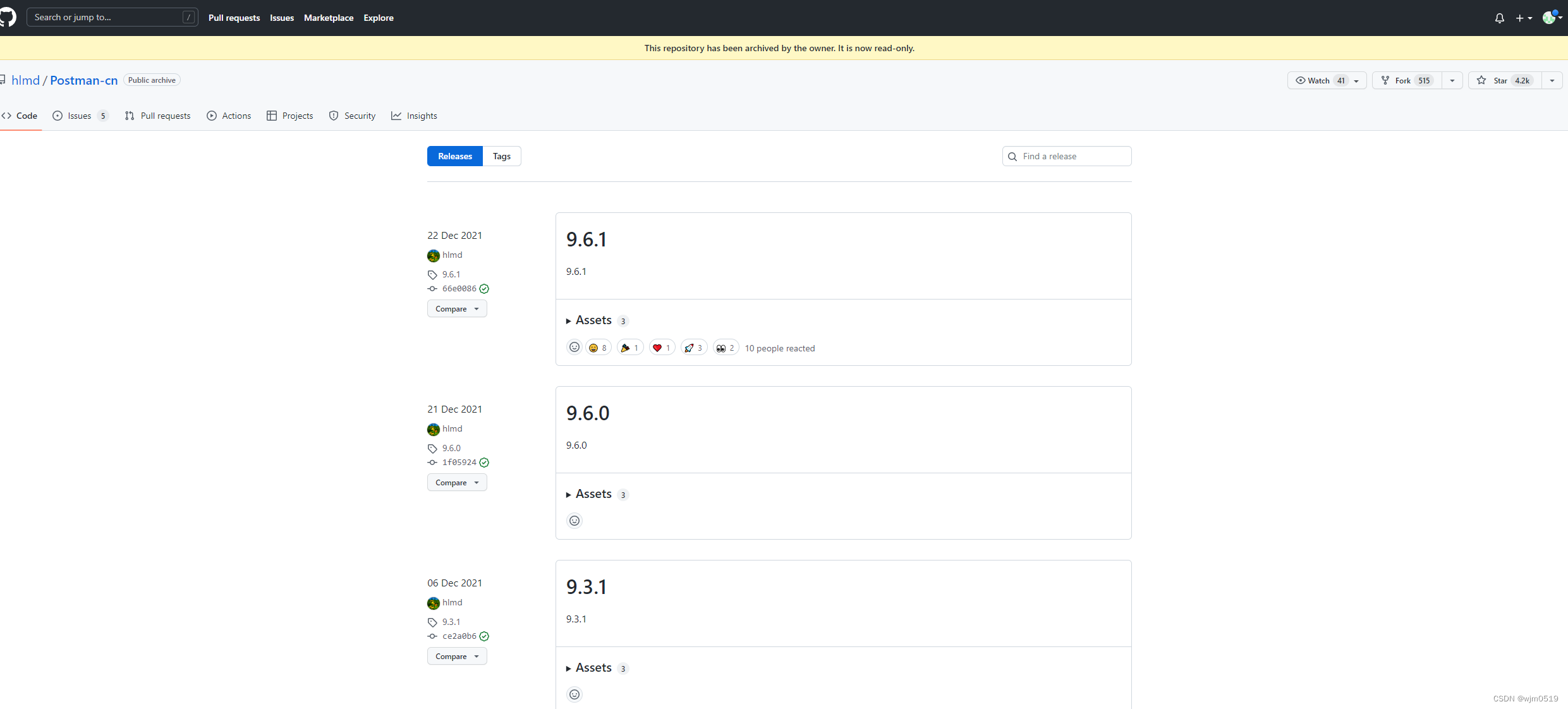This screenshot has height=709, width=1568.
Task: Open Compare dropdown for release 9.3.1
Action: click(457, 657)
